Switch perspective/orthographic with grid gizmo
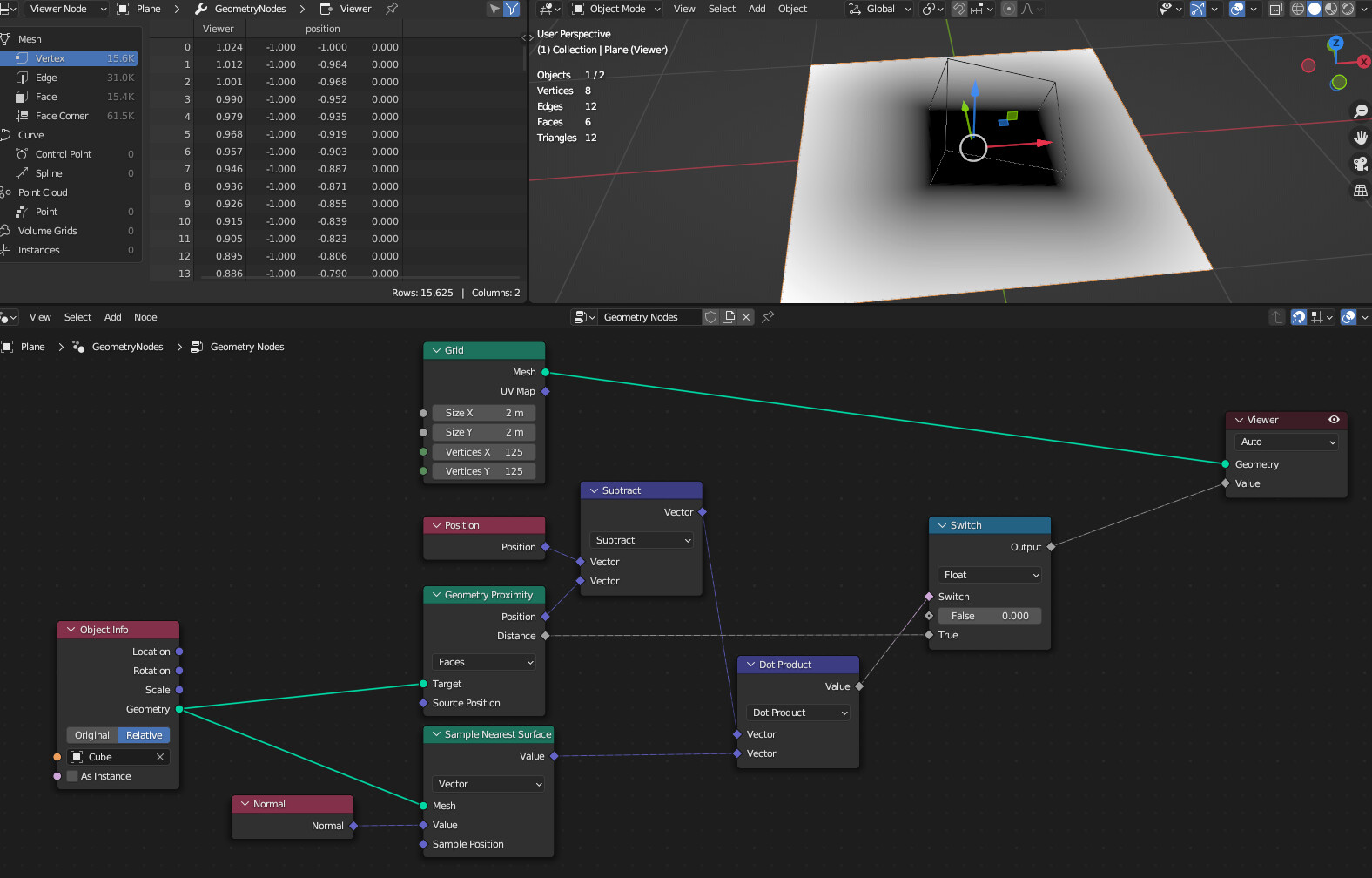1372x878 pixels. pyautogui.click(x=1360, y=190)
